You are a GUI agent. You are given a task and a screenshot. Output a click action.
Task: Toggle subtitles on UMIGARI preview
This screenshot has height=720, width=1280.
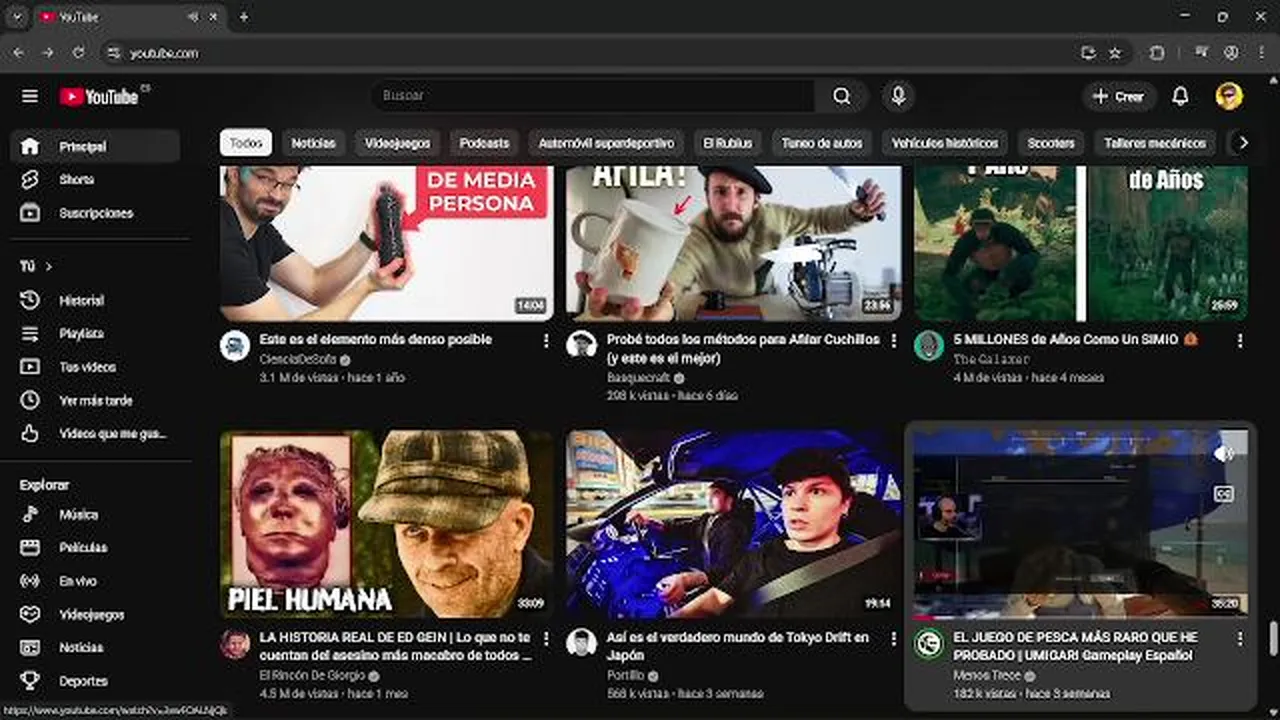1223,493
